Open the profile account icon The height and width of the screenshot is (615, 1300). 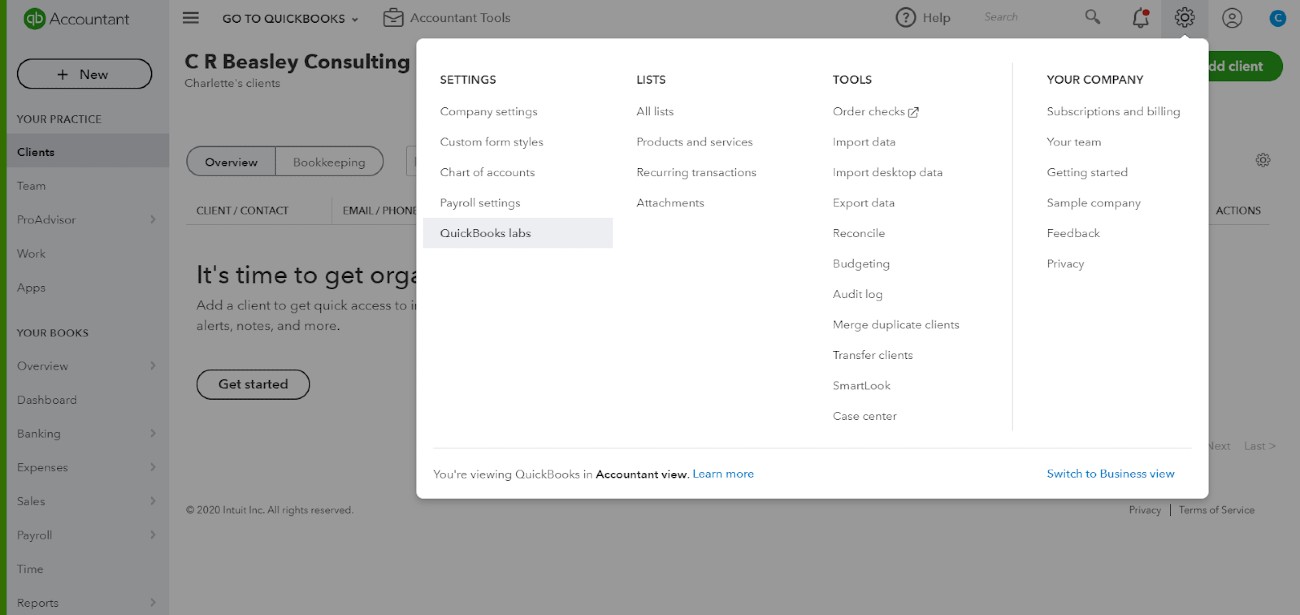(1232, 17)
